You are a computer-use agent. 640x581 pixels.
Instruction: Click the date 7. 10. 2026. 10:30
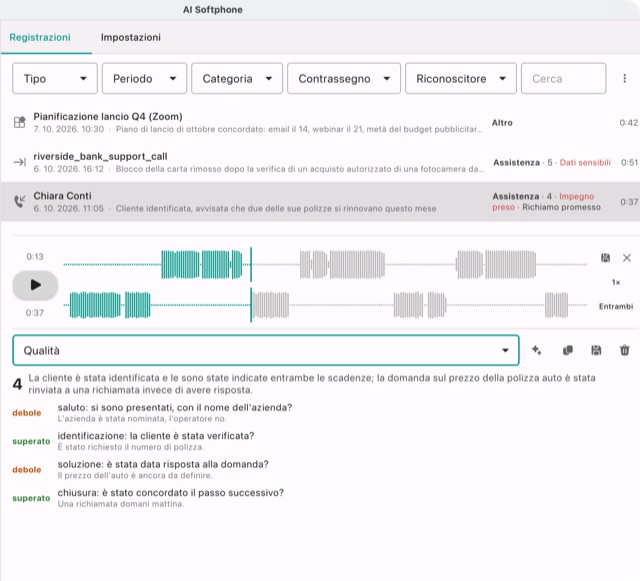pyautogui.click(x=69, y=129)
